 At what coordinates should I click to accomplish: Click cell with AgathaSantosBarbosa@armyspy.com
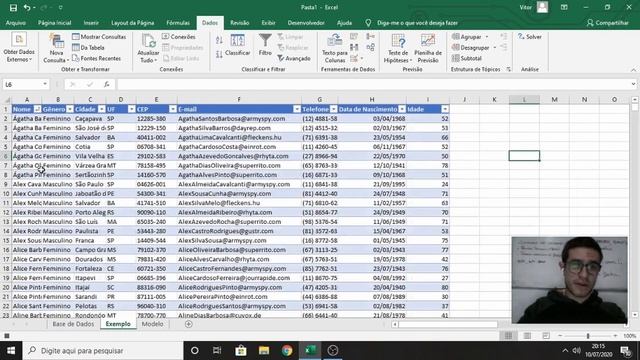click(x=239, y=118)
